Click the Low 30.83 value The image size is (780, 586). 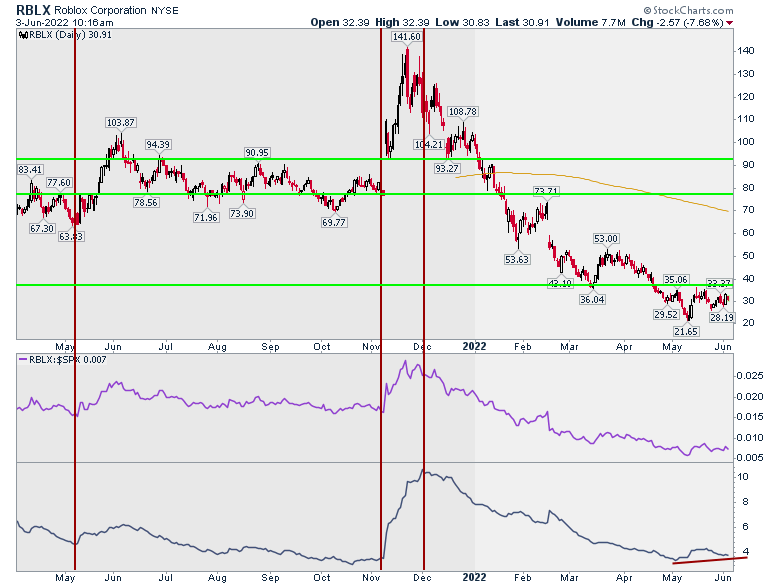pos(463,22)
